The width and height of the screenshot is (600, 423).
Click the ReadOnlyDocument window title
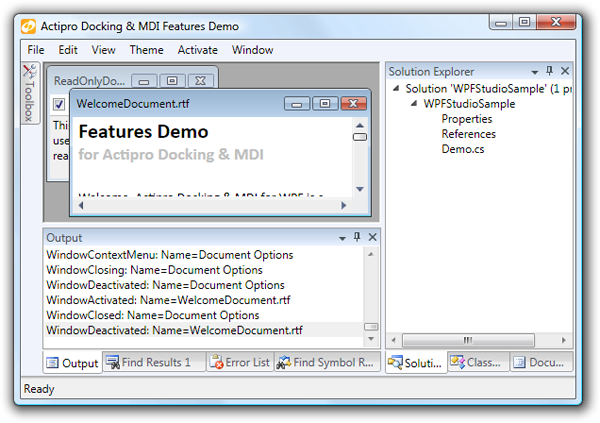pyautogui.click(x=89, y=81)
